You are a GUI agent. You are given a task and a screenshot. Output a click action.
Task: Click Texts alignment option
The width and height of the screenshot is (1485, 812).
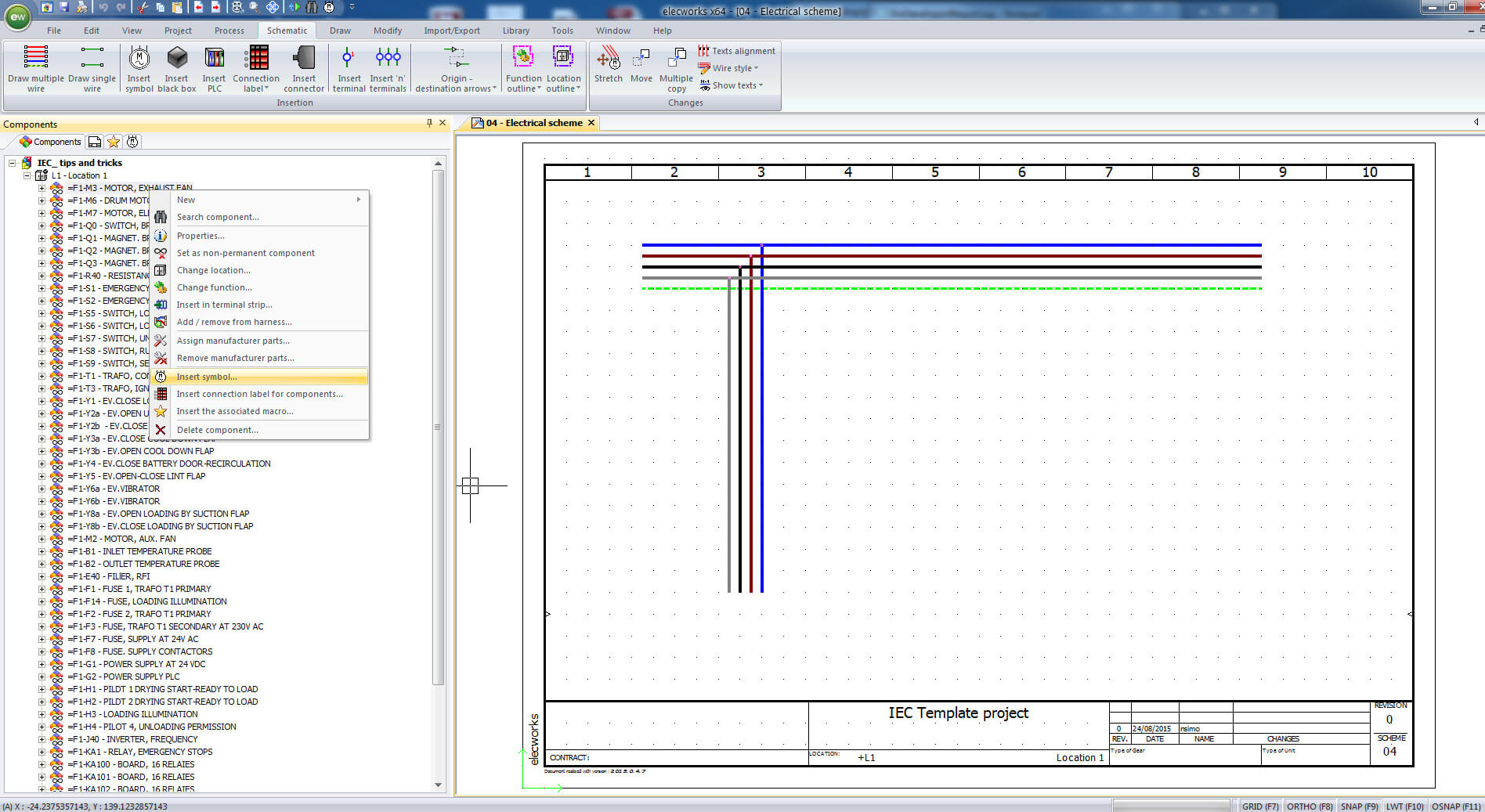pyautogui.click(x=736, y=51)
